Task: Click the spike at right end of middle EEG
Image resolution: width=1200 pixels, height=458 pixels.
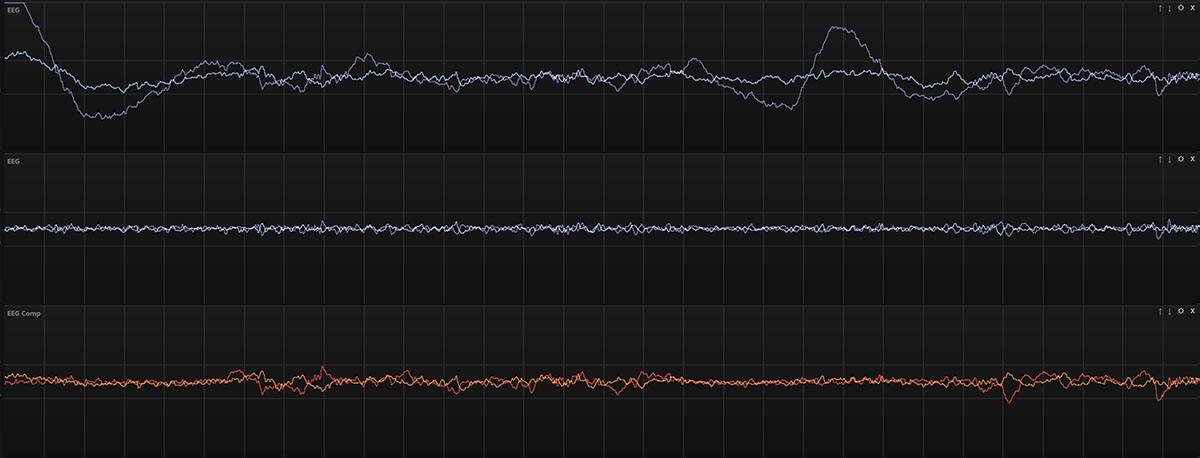Action: coord(1170,221)
